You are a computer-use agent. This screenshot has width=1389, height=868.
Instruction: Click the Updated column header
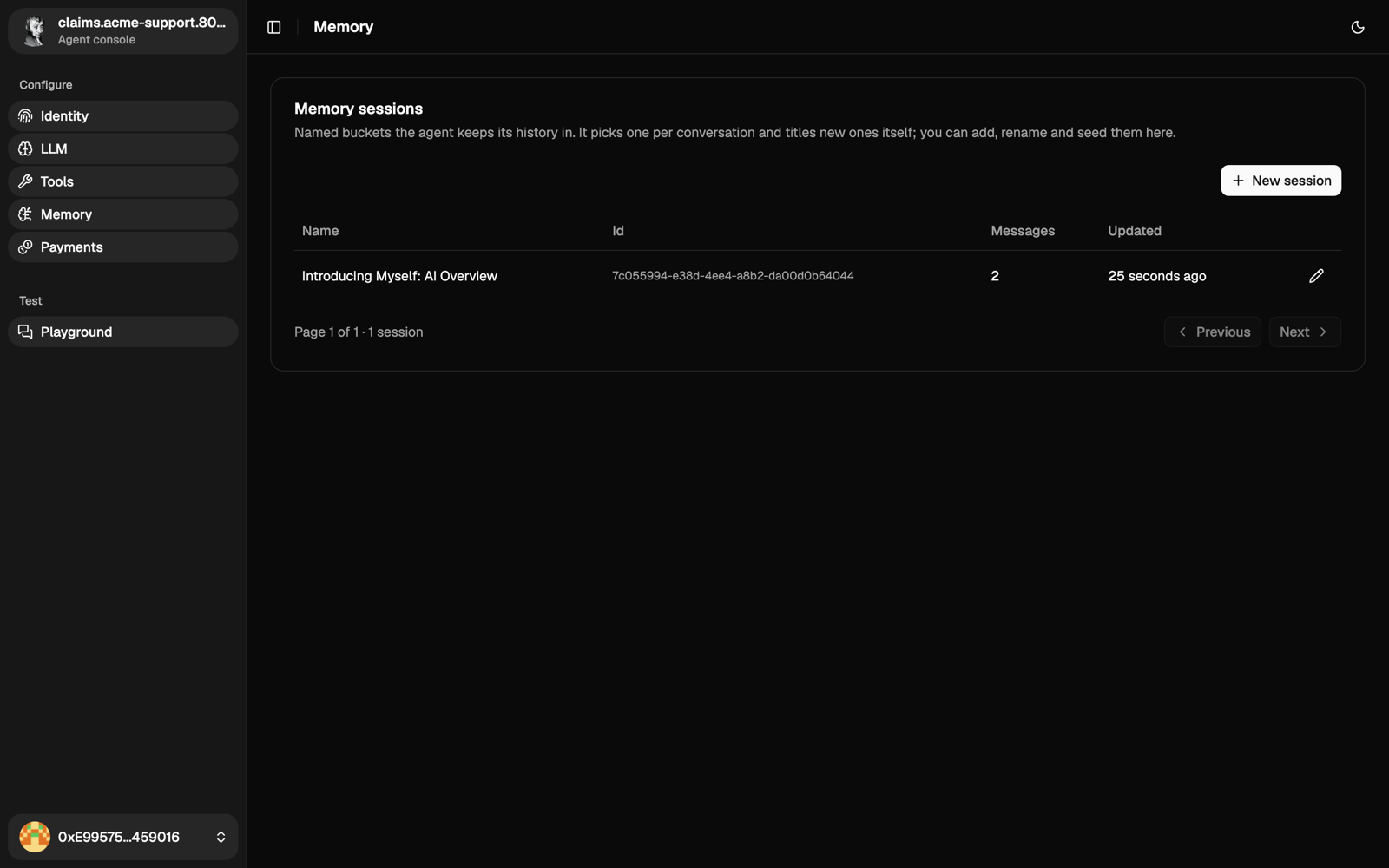coord(1135,231)
